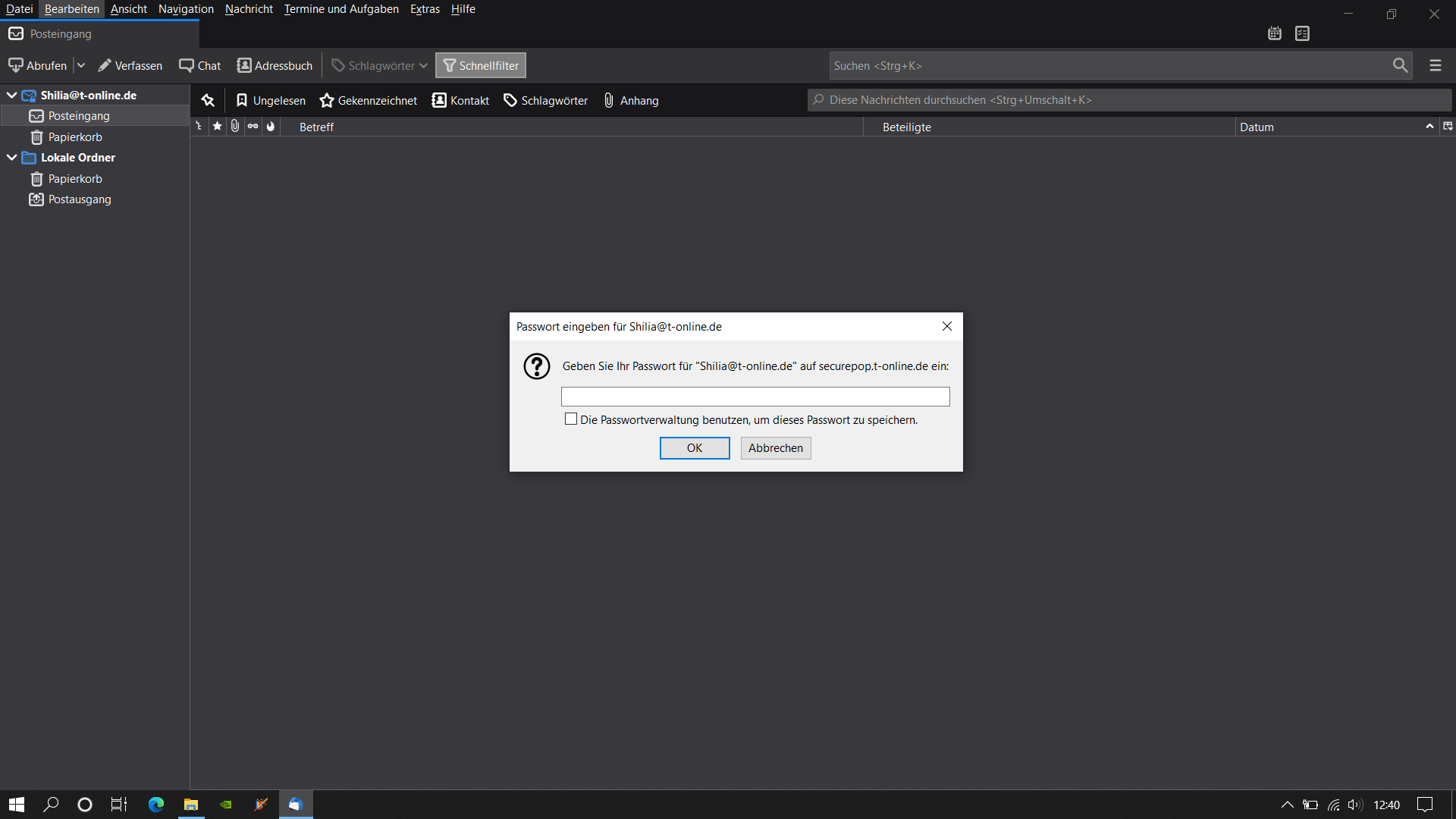Open Microsoft Edge from the taskbar
This screenshot has width=1456, height=819.
(x=156, y=805)
